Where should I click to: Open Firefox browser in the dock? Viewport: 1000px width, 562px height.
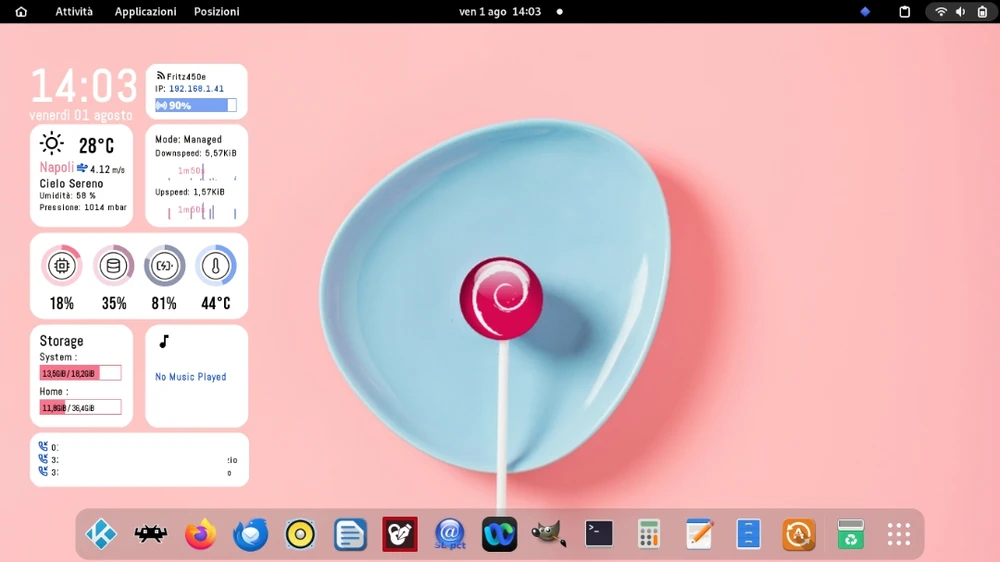[201, 534]
